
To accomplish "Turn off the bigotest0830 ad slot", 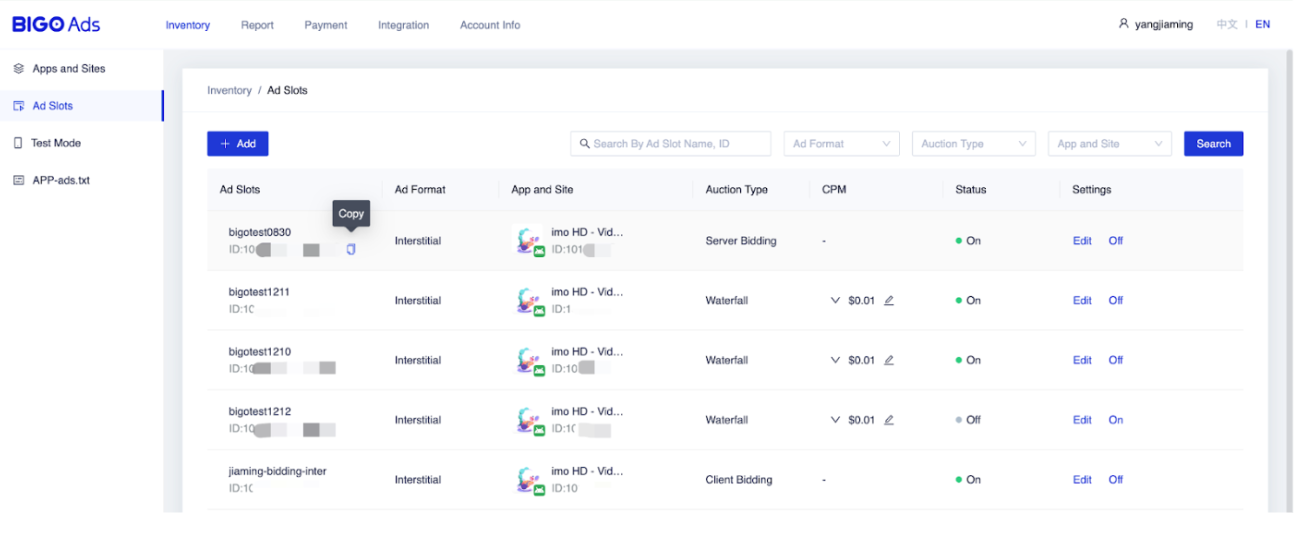I will [x=1115, y=241].
